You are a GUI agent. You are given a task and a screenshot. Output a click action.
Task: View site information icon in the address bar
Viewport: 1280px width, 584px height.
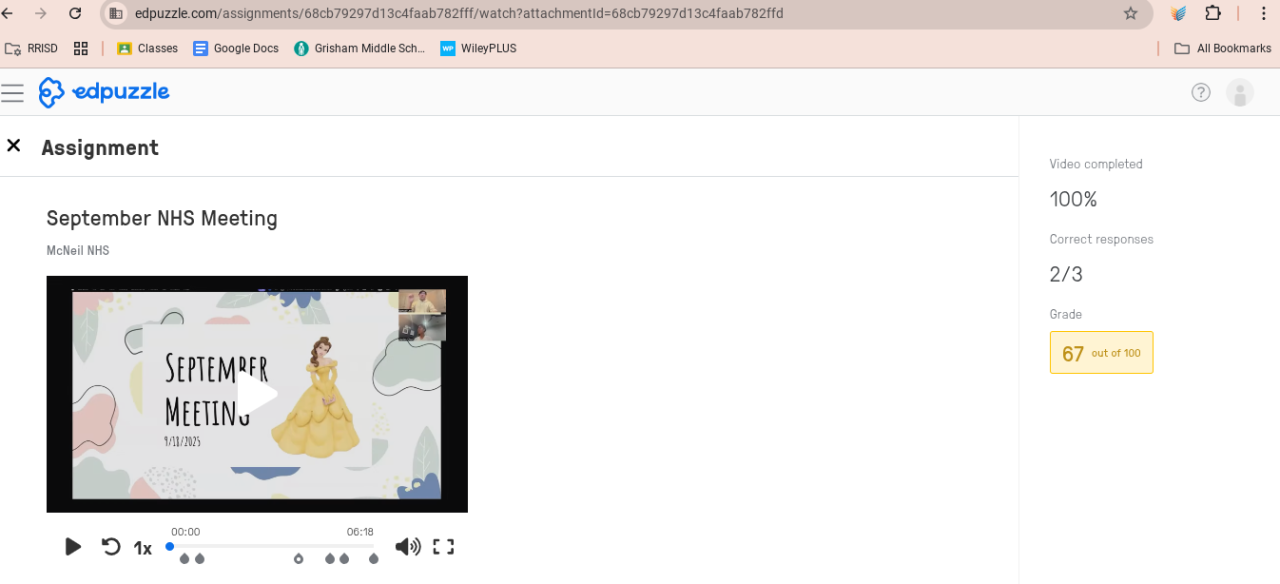coord(116,13)
